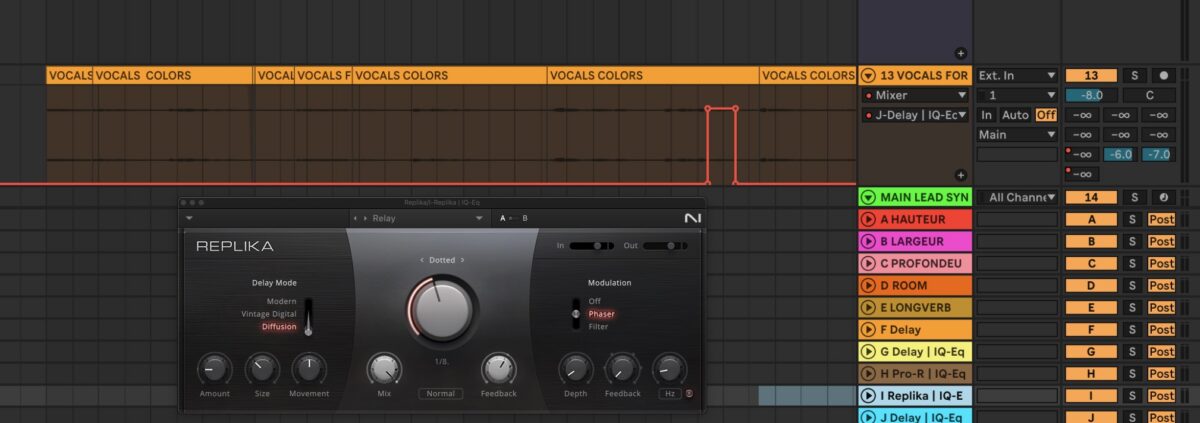Open the Ext. In input type dropdown

1017,75
